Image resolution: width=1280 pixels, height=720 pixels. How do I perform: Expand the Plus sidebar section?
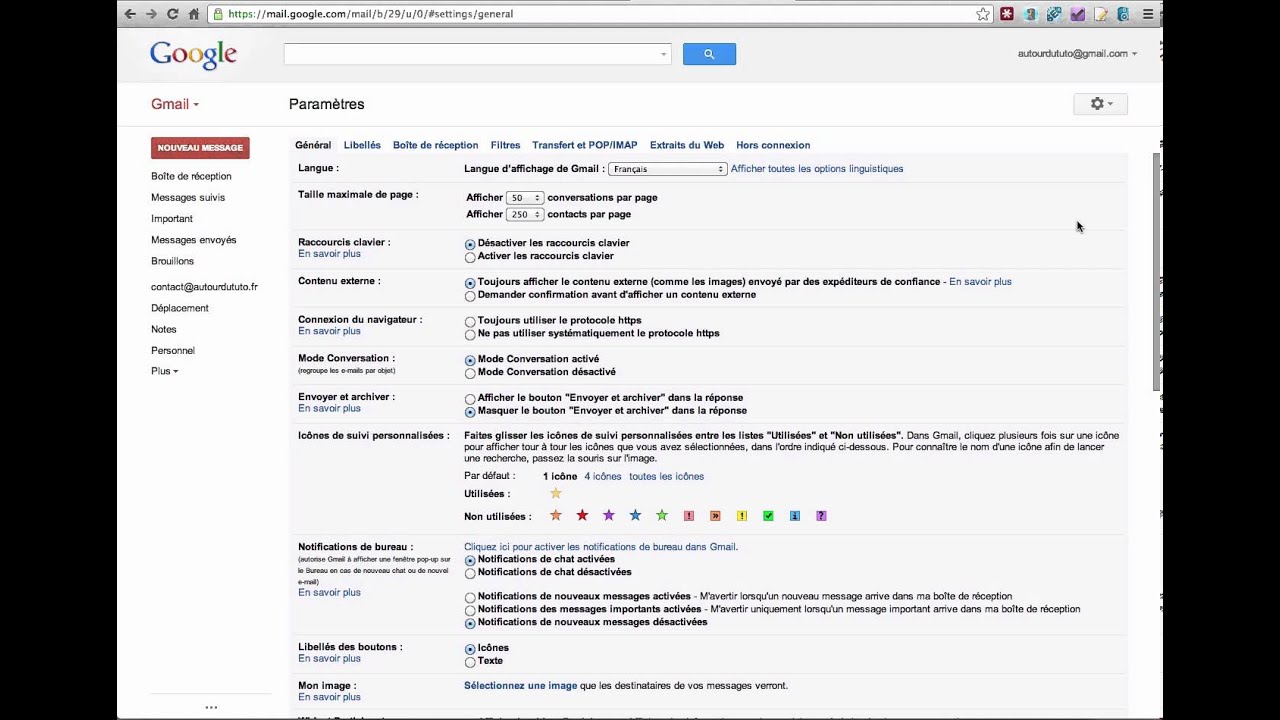(164, 371)
